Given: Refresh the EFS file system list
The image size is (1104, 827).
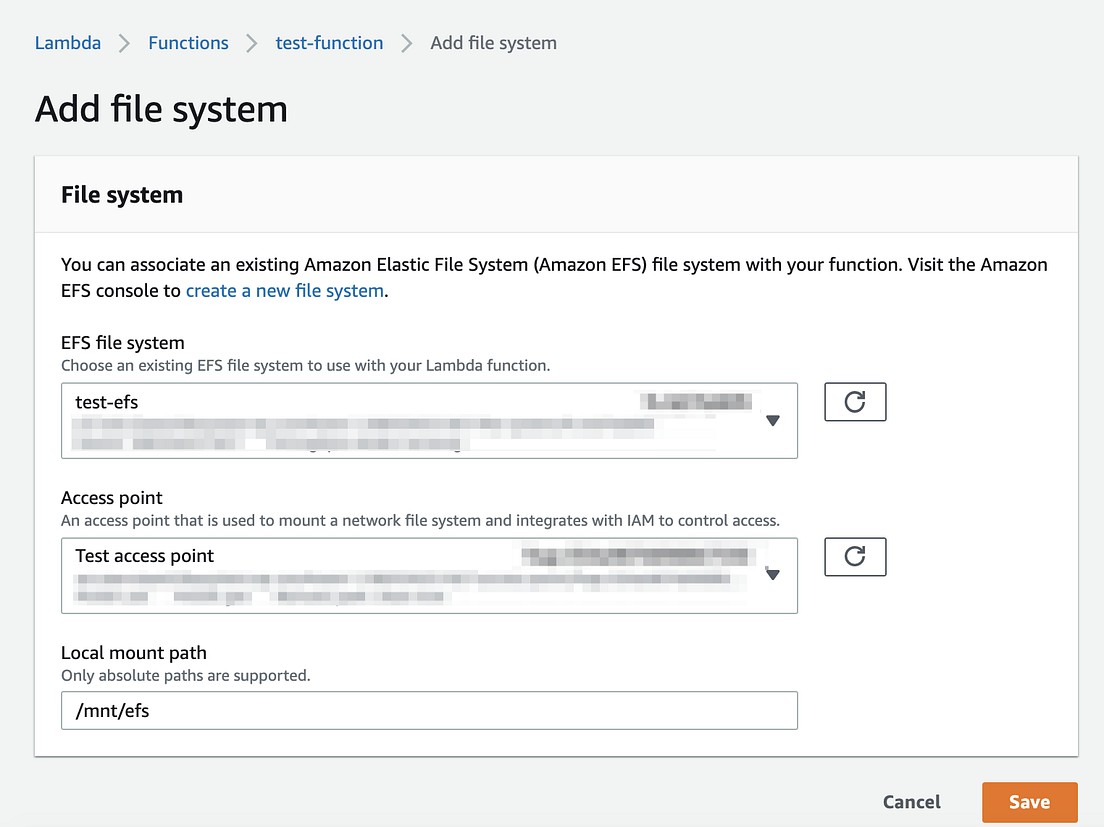Looking at the screenshot, I should coord(854,402).
